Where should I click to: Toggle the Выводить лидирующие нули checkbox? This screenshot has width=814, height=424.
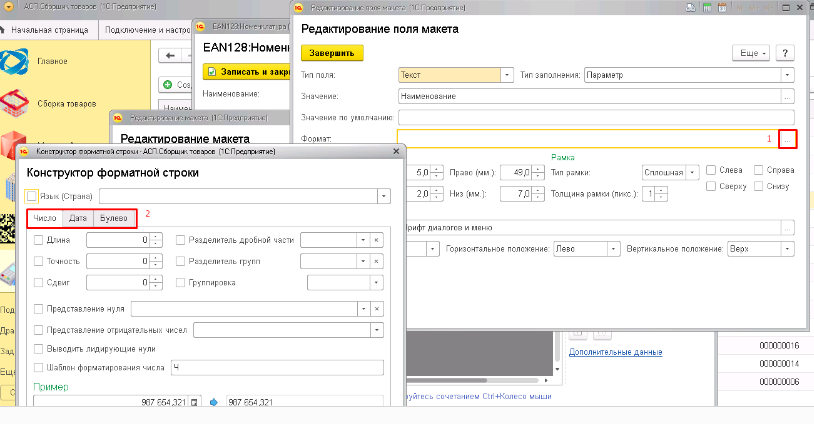38,349
